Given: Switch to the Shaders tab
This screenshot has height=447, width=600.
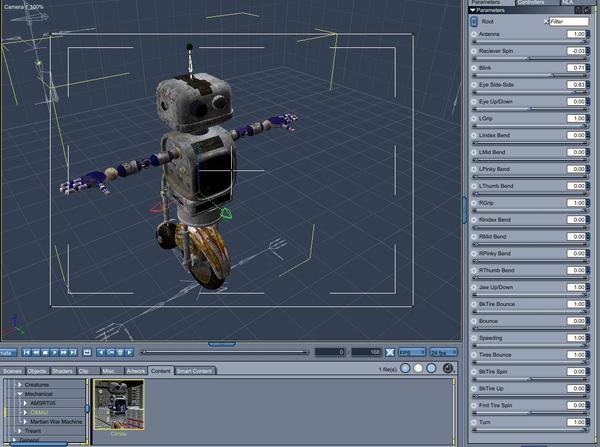Looking at the screenshot, I should point(62,371).
